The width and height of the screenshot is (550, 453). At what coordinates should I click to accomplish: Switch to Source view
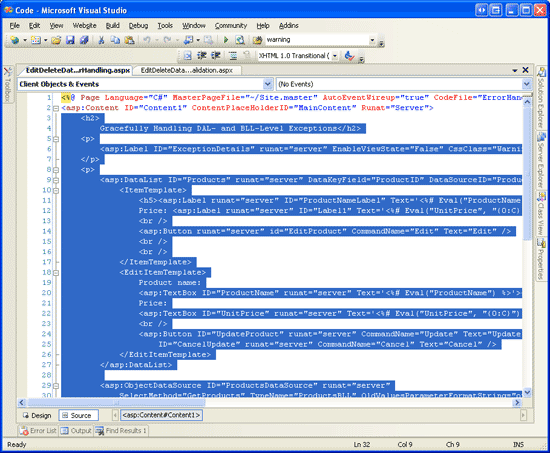pos(78,415)
